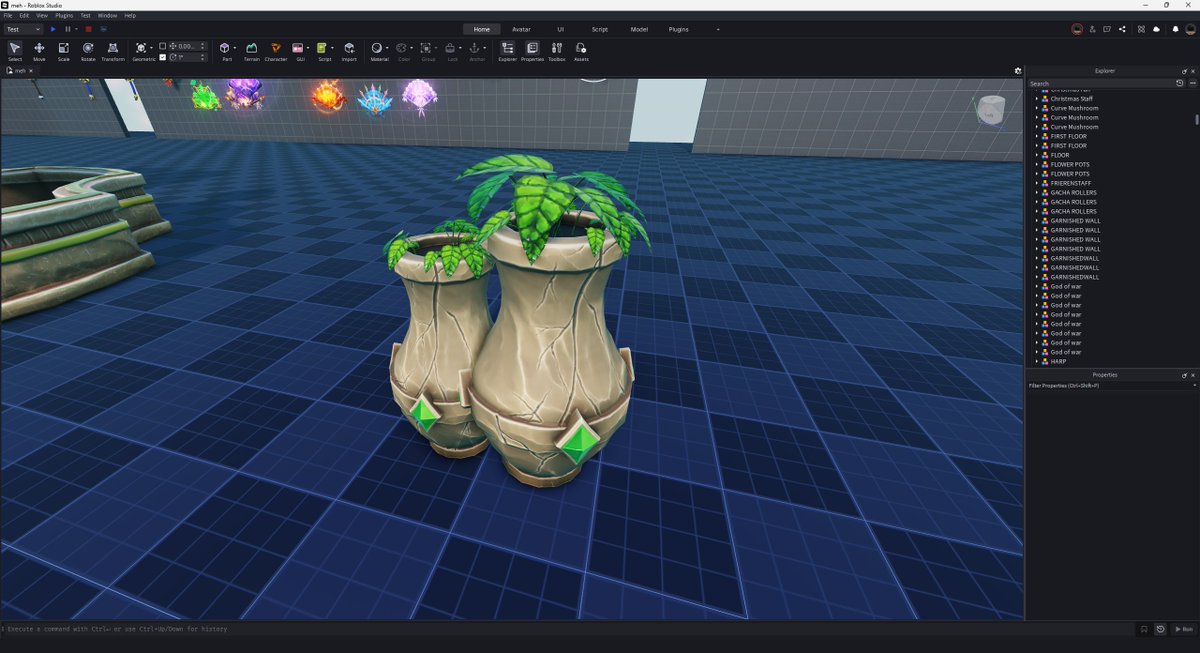Open the ribbon tabs overflow arrow

click(718, 29)
